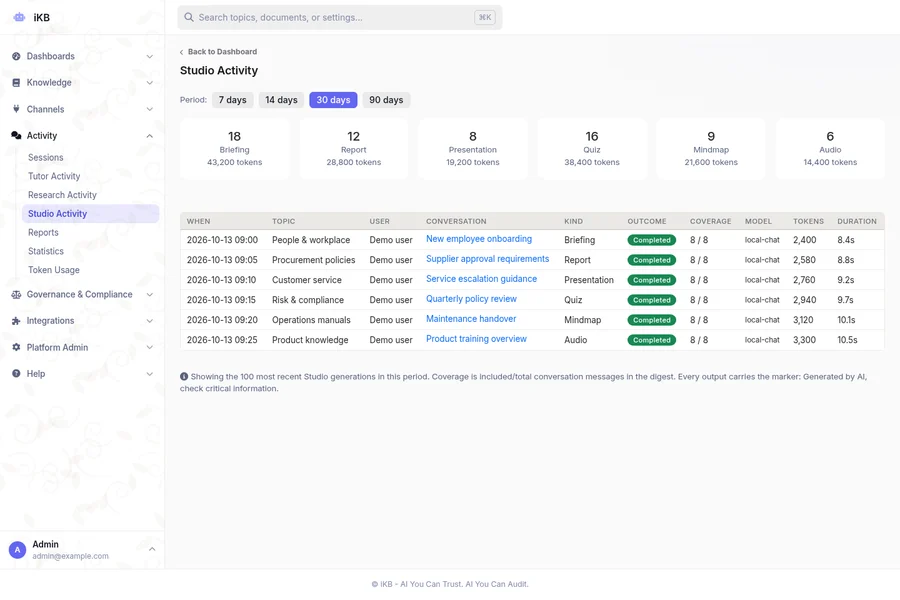900x600 pixels.
Task: Go Back to Dashboard link
Action: pos(219,52)
